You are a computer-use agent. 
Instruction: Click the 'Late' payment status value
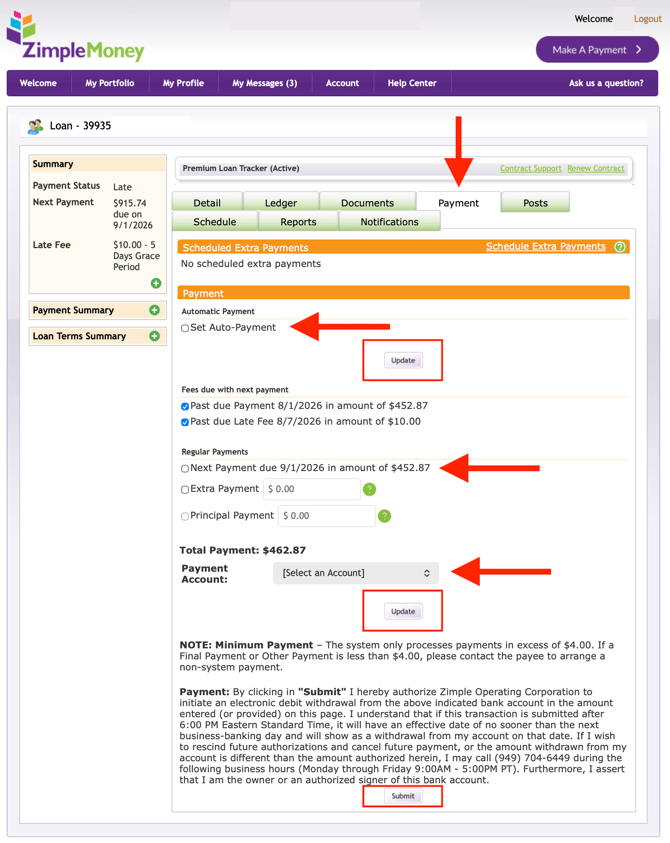tap(123, 187)
